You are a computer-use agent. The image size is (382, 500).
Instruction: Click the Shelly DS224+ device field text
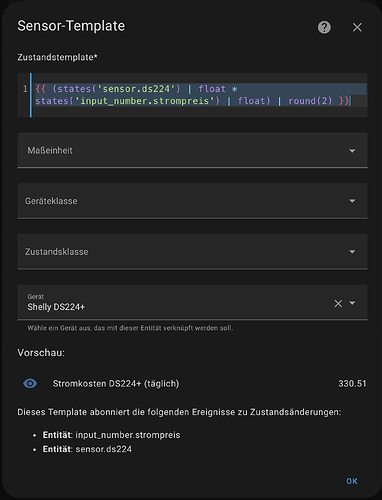tap(56, 307)
